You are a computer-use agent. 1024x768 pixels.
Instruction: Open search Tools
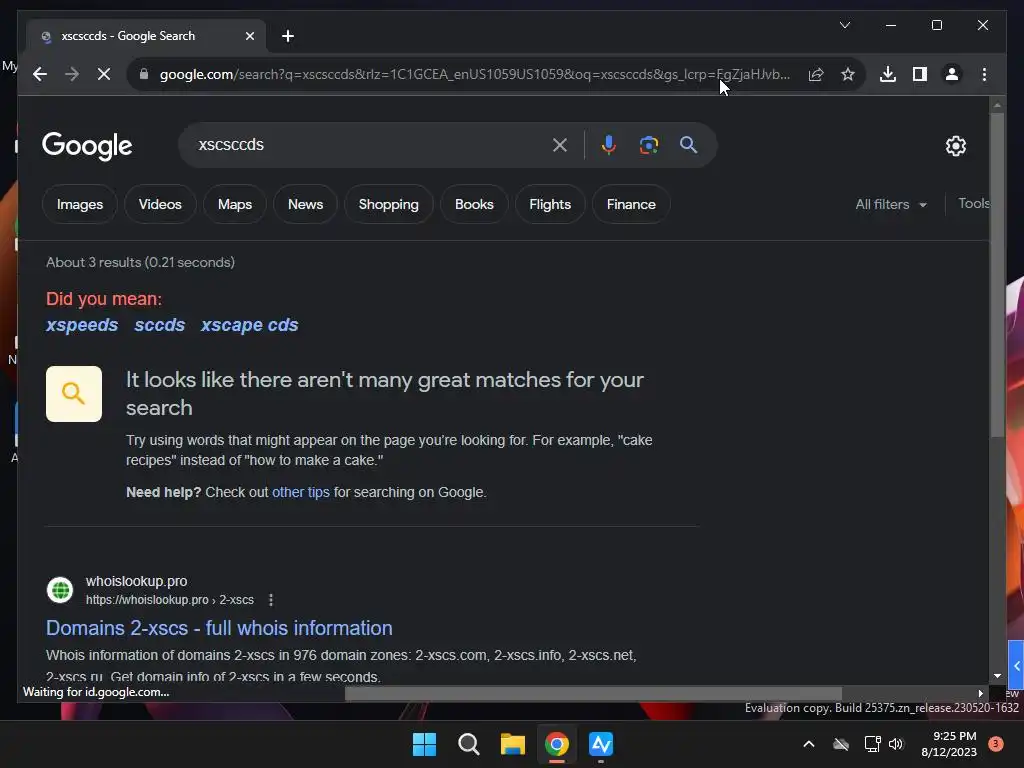(973, 204)
